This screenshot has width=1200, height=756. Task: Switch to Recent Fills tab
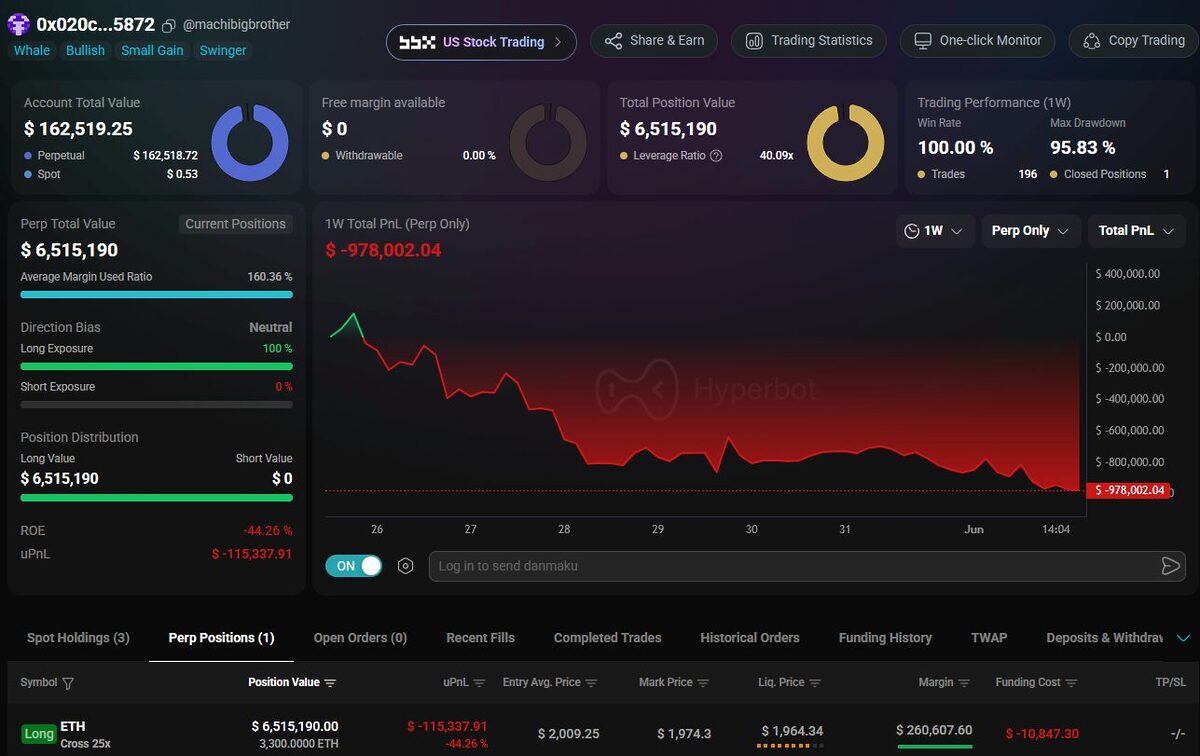click(480, 638)
